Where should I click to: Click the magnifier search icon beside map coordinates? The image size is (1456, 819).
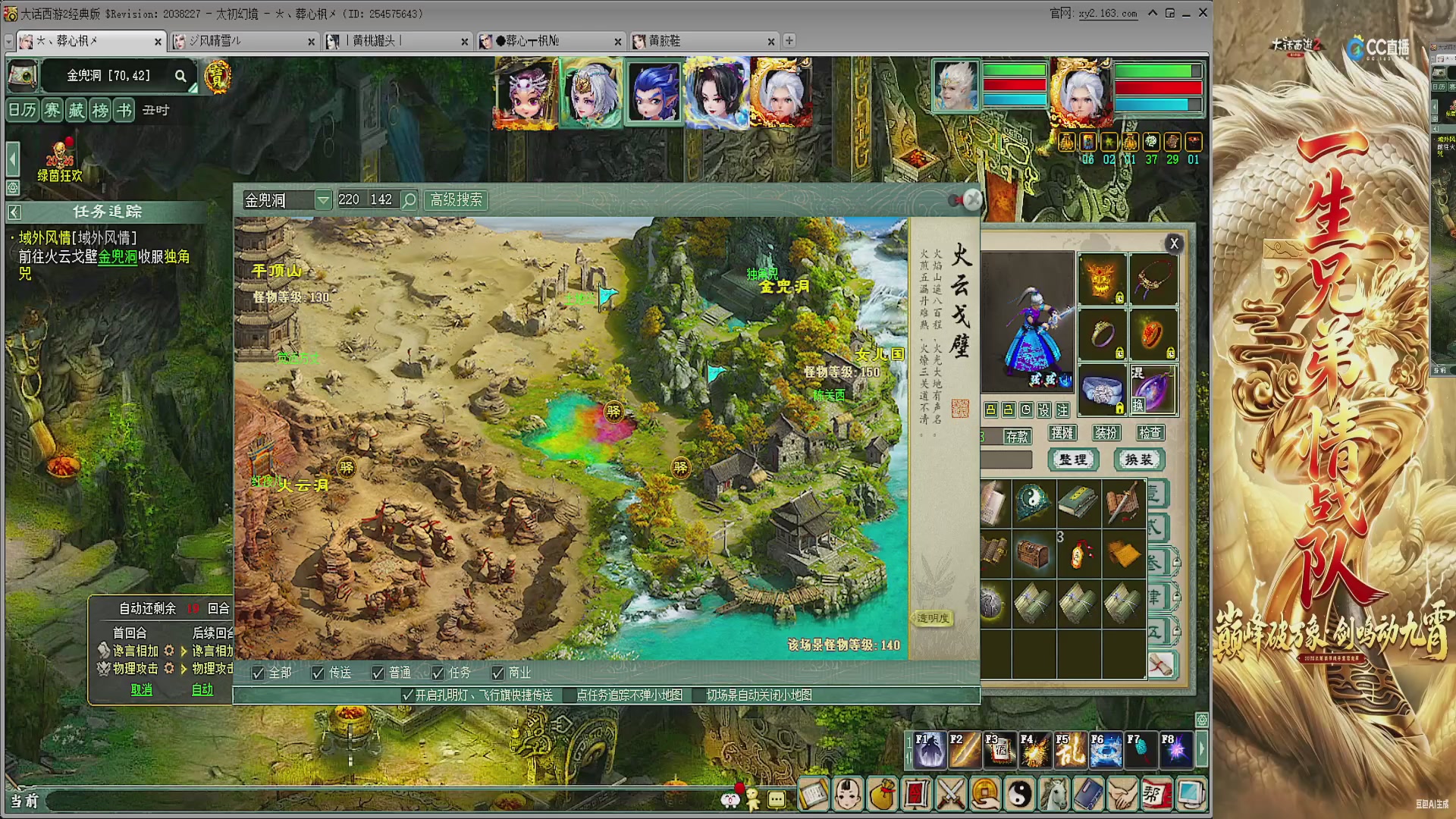click(409, 200)
